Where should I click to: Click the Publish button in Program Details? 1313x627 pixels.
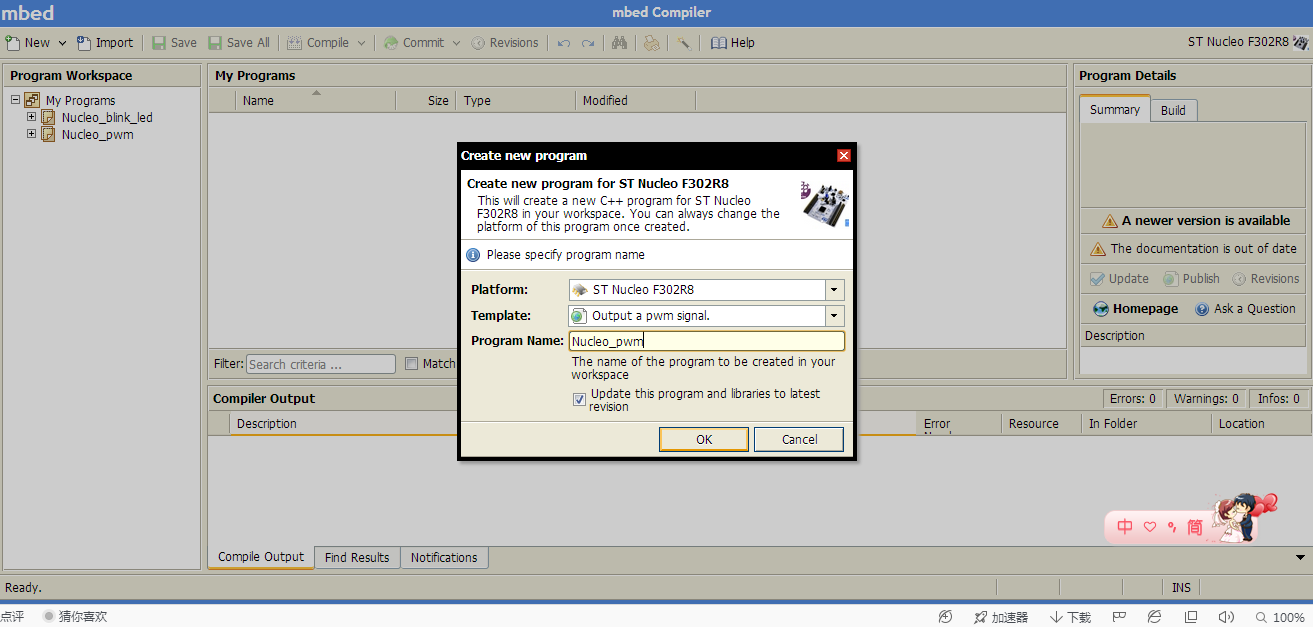(x=1191, y=279)
